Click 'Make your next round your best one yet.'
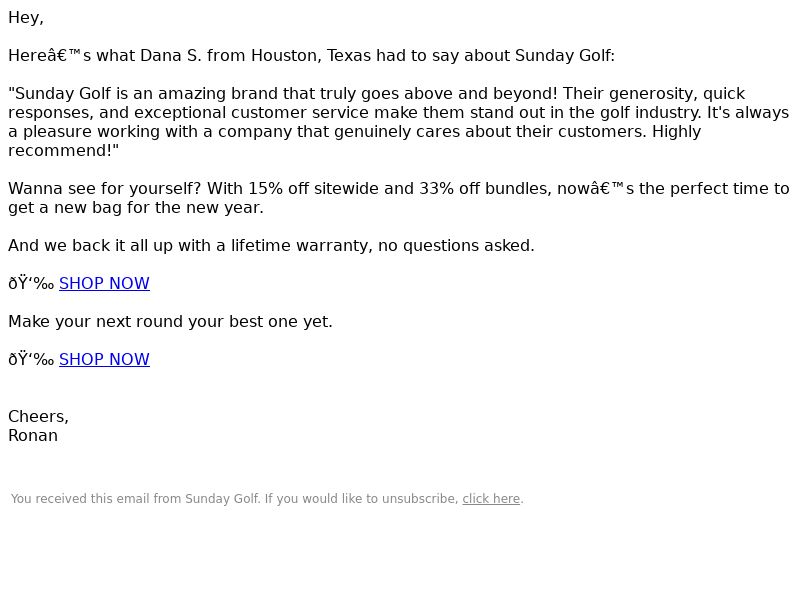 click(170, 321)
